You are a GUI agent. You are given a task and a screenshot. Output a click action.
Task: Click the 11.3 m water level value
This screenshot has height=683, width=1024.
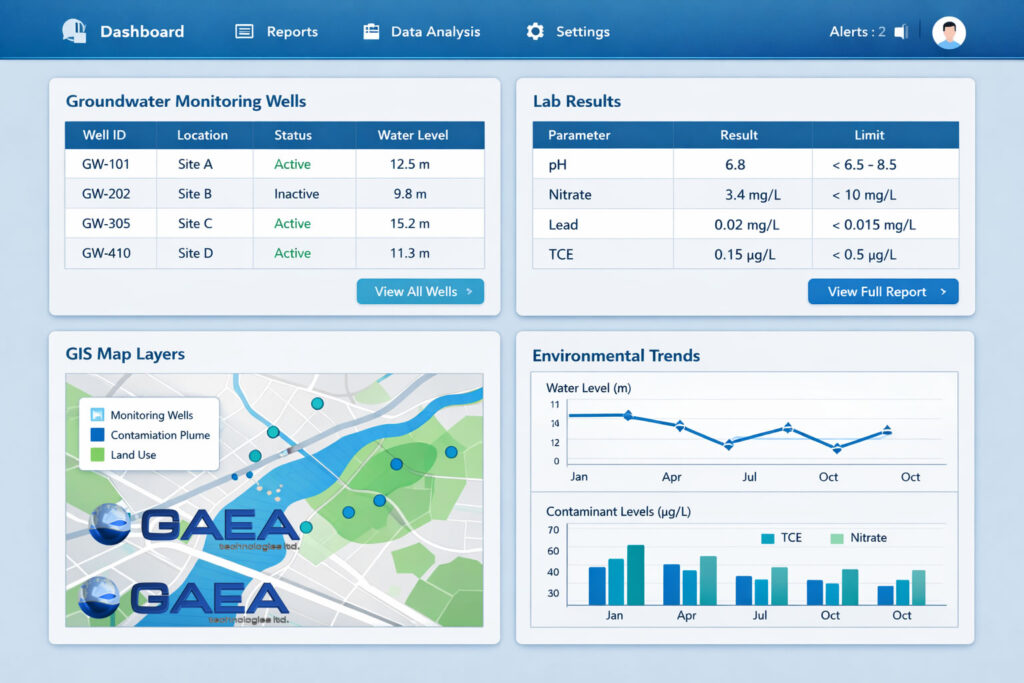click(409, 253)
